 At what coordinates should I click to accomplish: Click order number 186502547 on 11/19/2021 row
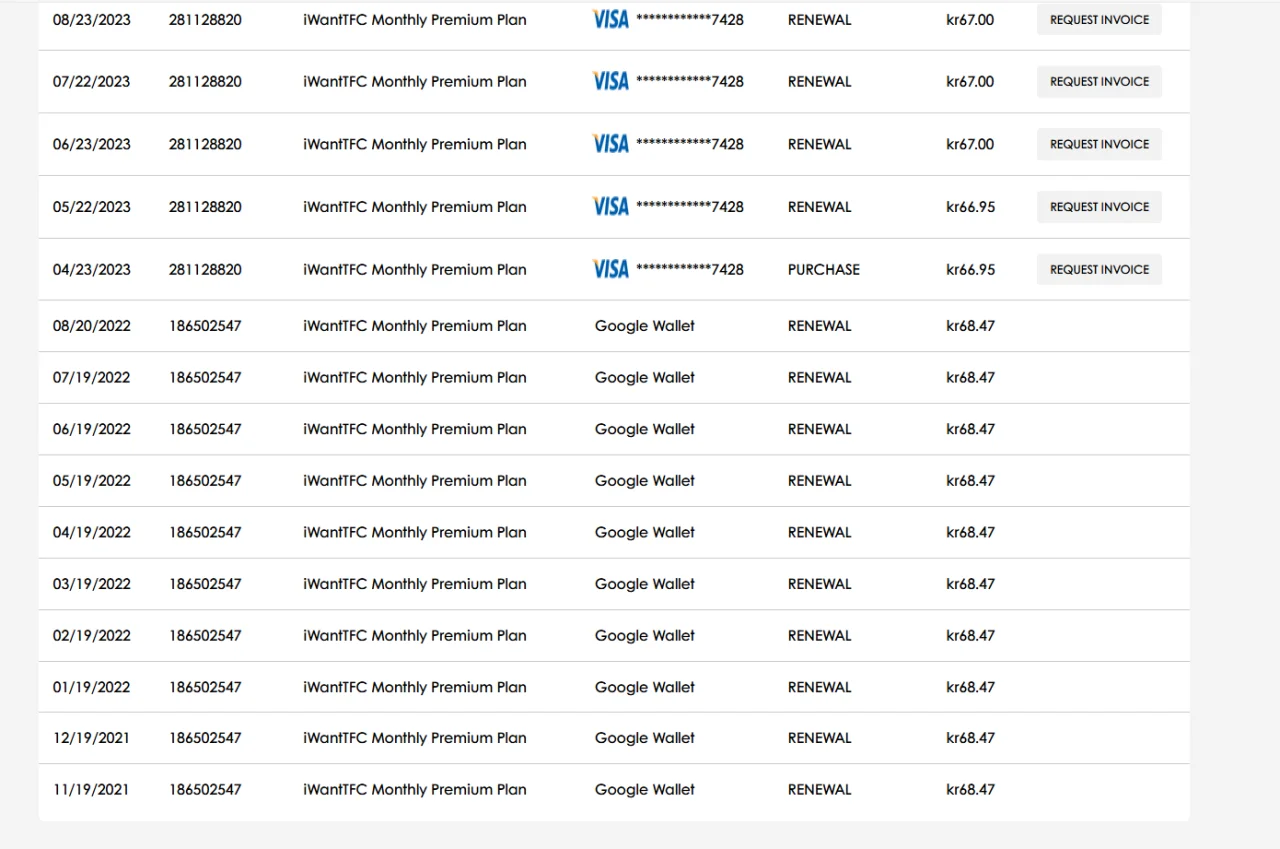point(205,789)
